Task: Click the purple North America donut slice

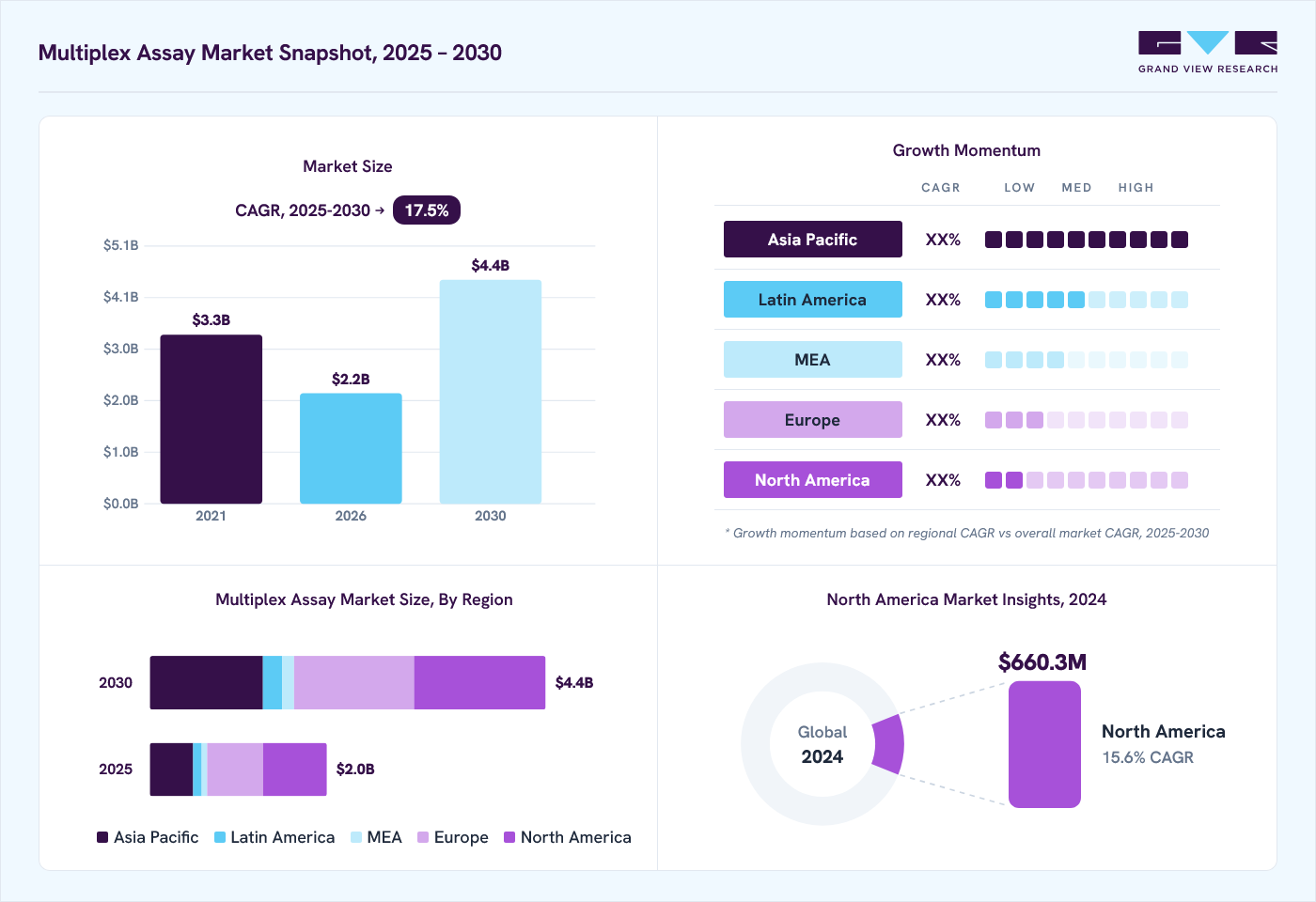Action: point(888,744)
